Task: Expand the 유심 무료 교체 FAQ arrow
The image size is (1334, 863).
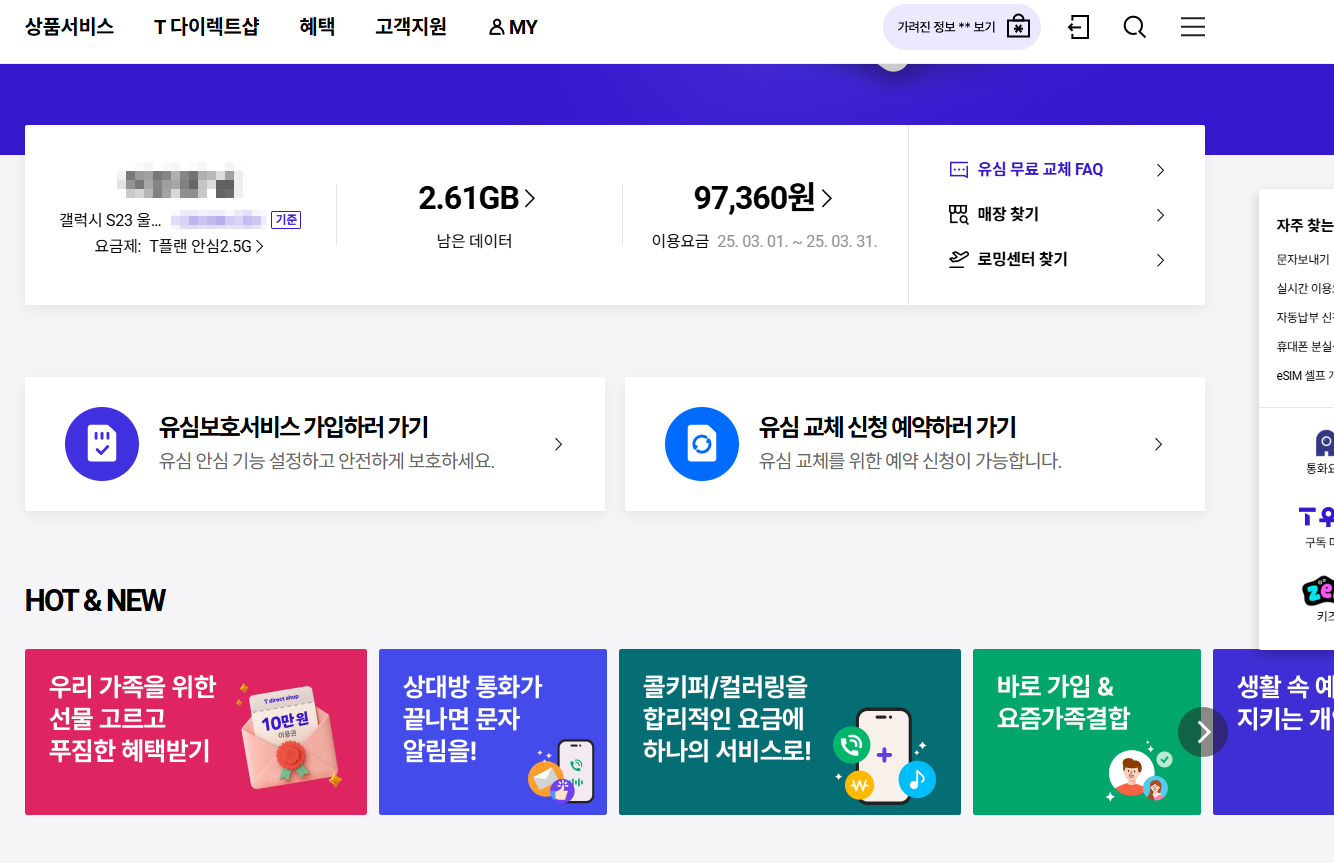Action: point(1160,170)
